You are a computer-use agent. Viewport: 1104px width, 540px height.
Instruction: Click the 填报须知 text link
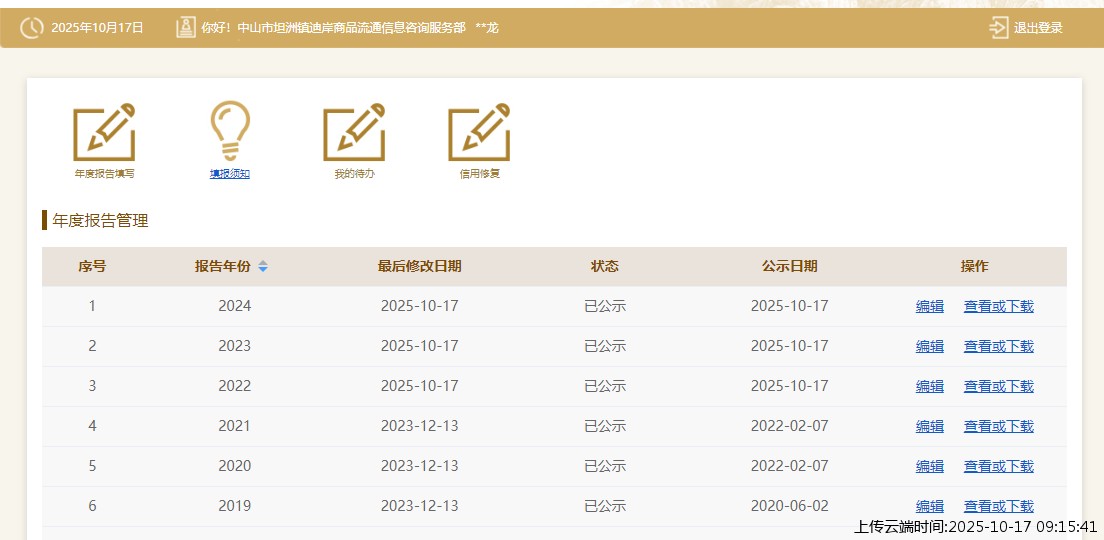[x=230, y=174]
